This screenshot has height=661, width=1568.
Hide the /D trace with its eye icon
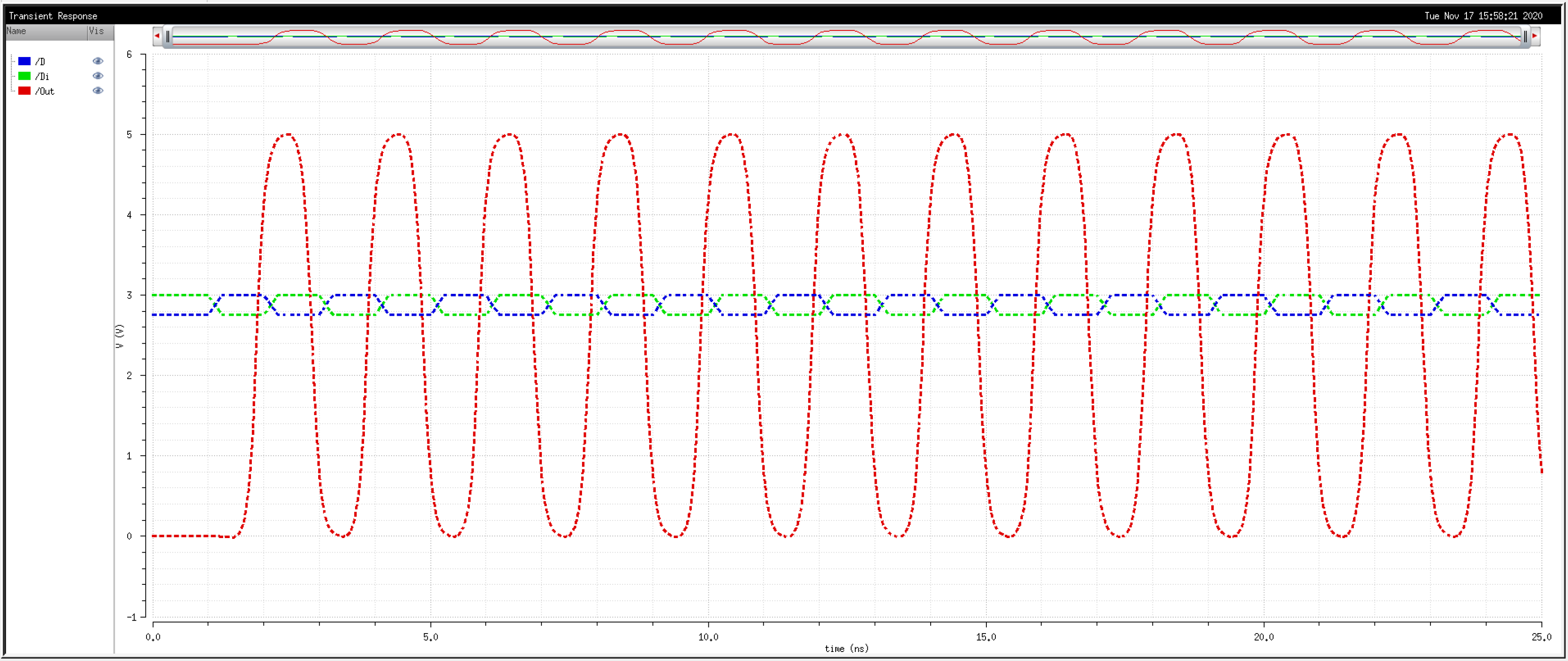pos(97,61)
